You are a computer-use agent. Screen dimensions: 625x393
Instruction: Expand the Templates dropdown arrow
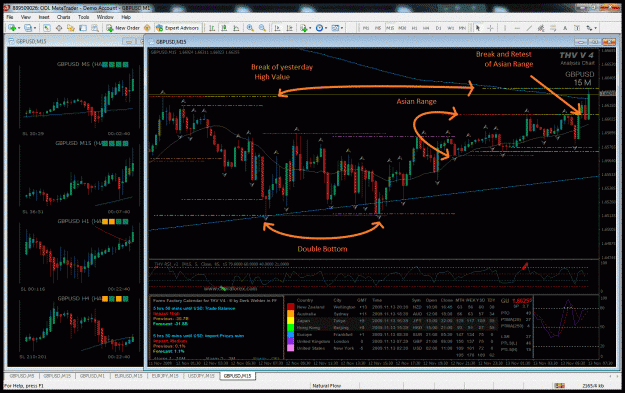click(x=342, y=28)
